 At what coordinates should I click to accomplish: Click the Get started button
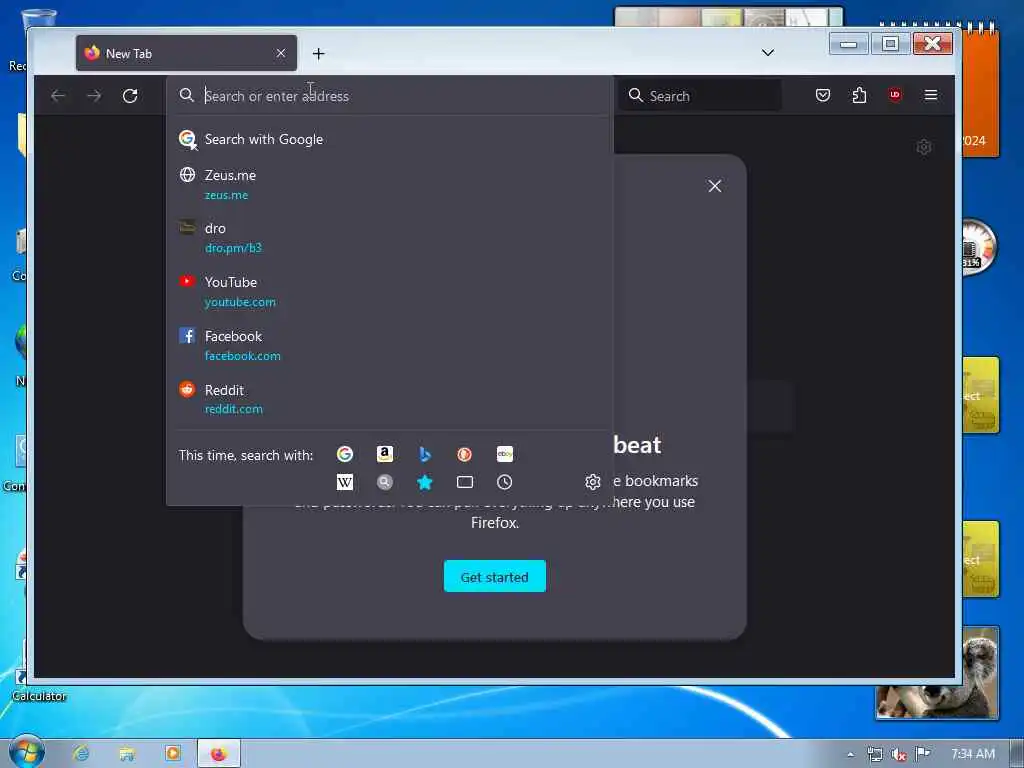494,577
